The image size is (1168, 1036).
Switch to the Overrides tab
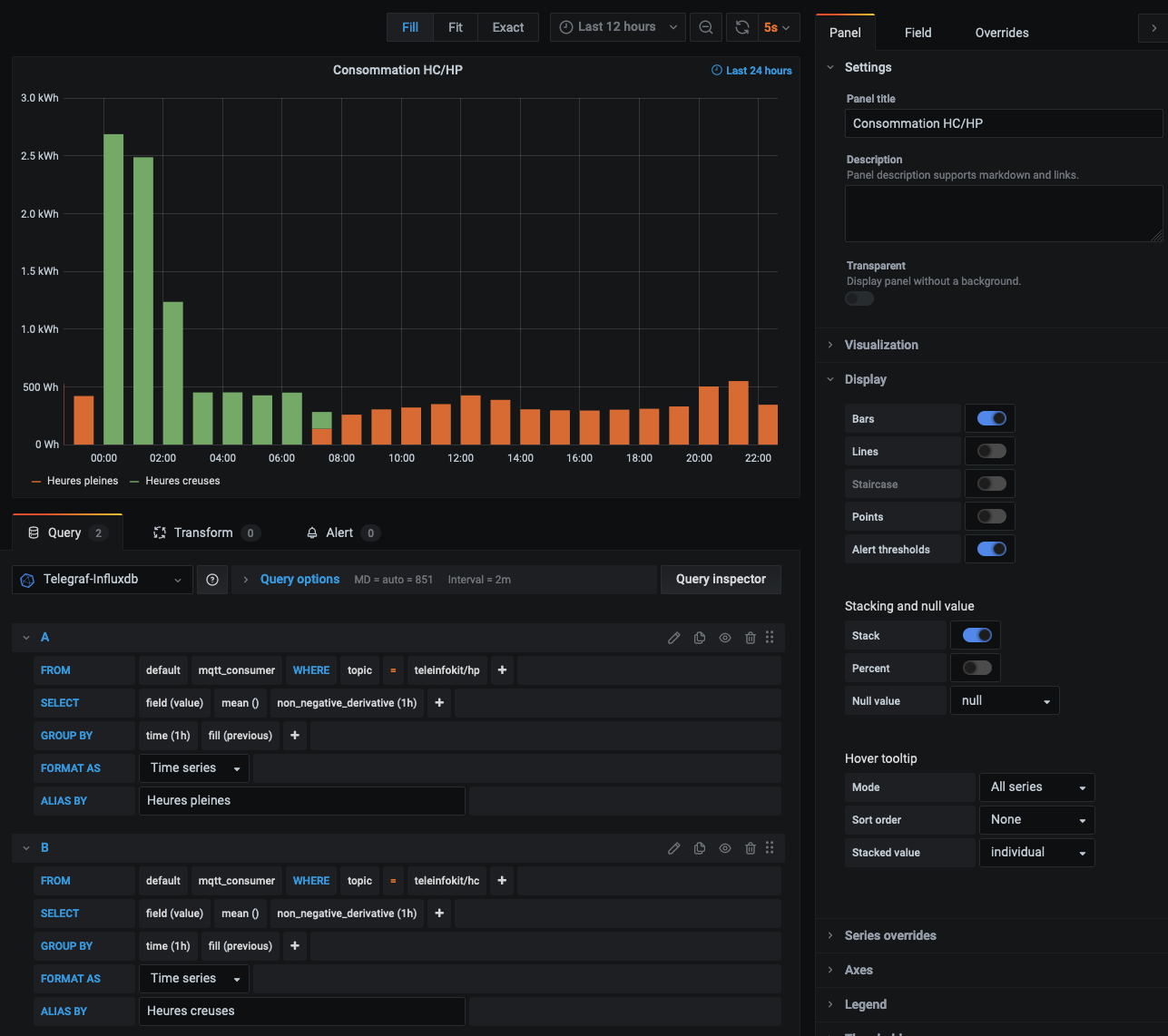pyautogui.click(x=1001, y=33)
